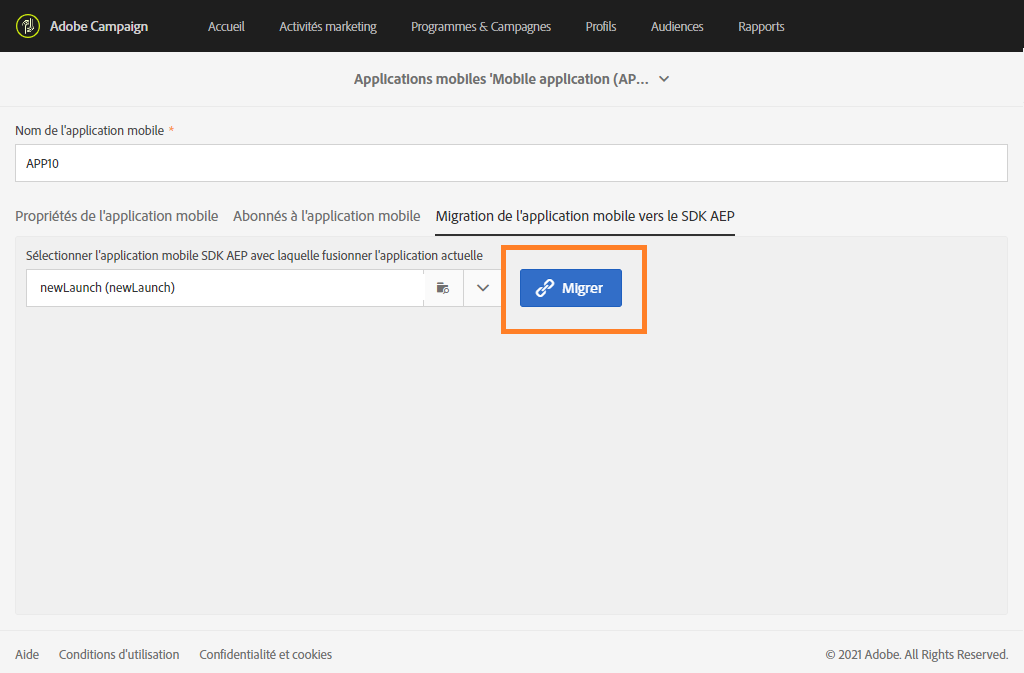1024x673 pixels.
Task: Open the Aide link
Action: 27,654
